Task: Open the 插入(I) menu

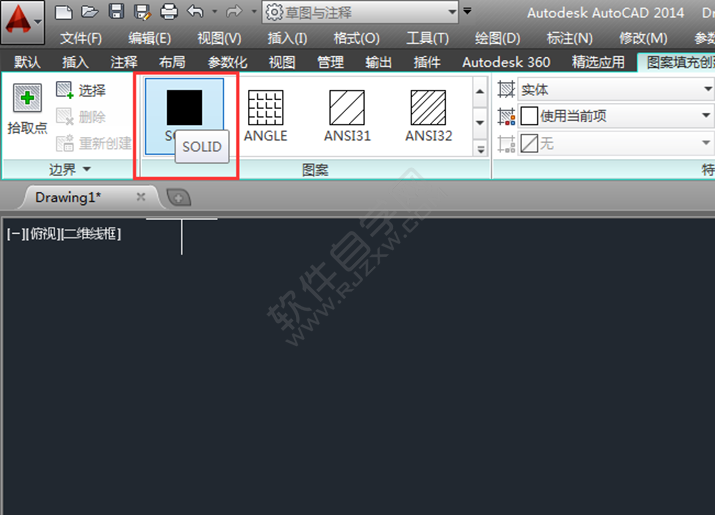Action: click(287, 38)
